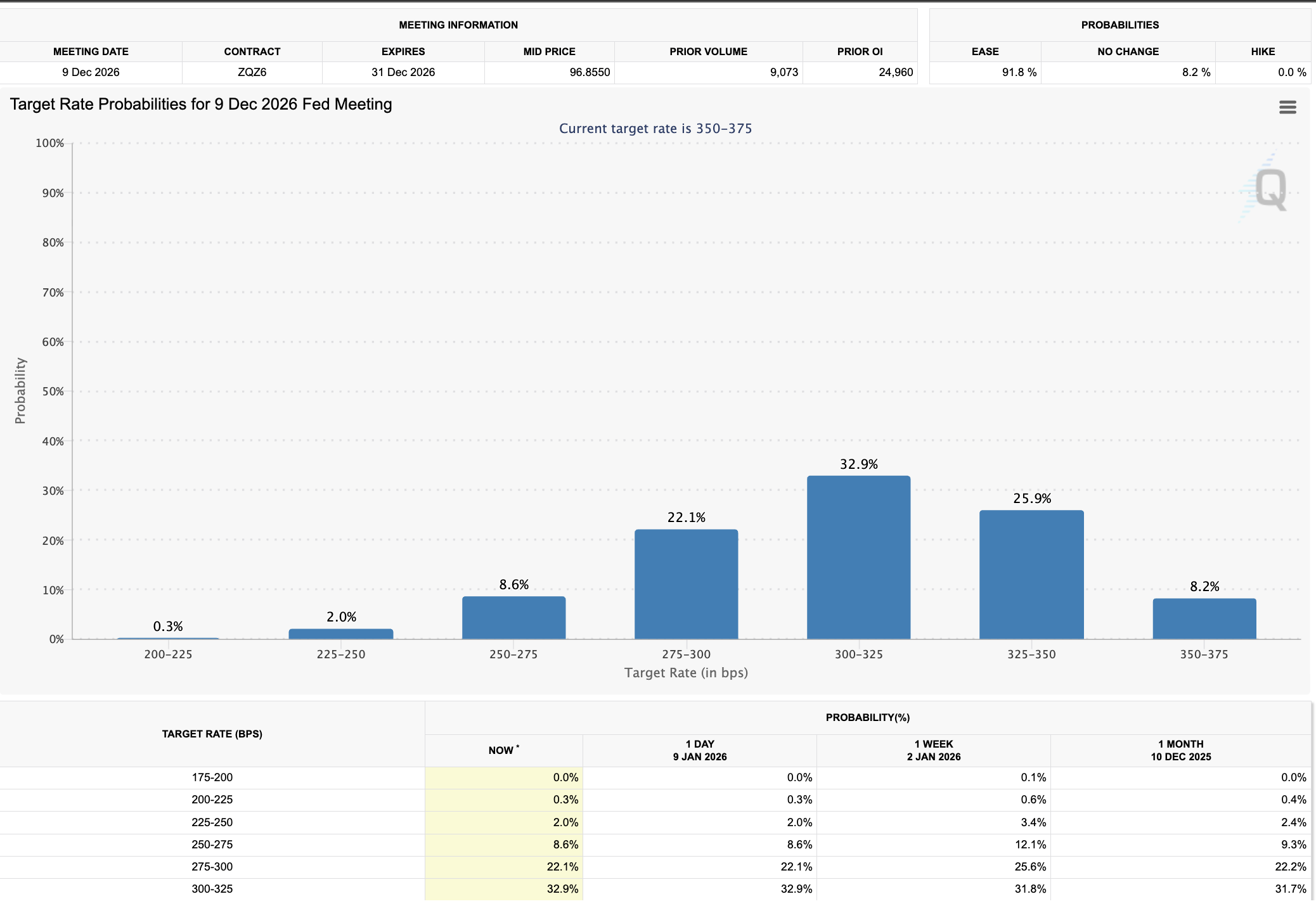Click the 325-350 bar showing 25.9%
1316x906 pixels.
(x=1031, y=575)
